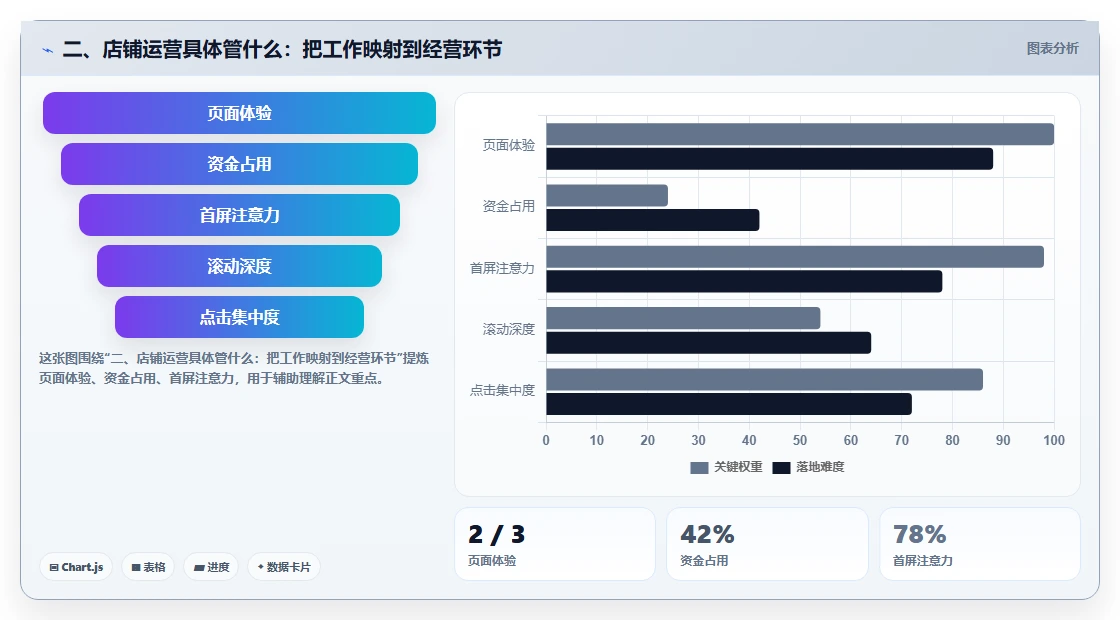1120x620 pixels.
Task: Click the 首屏注意力 关键权重 gray bar
Action: point(795,257)
